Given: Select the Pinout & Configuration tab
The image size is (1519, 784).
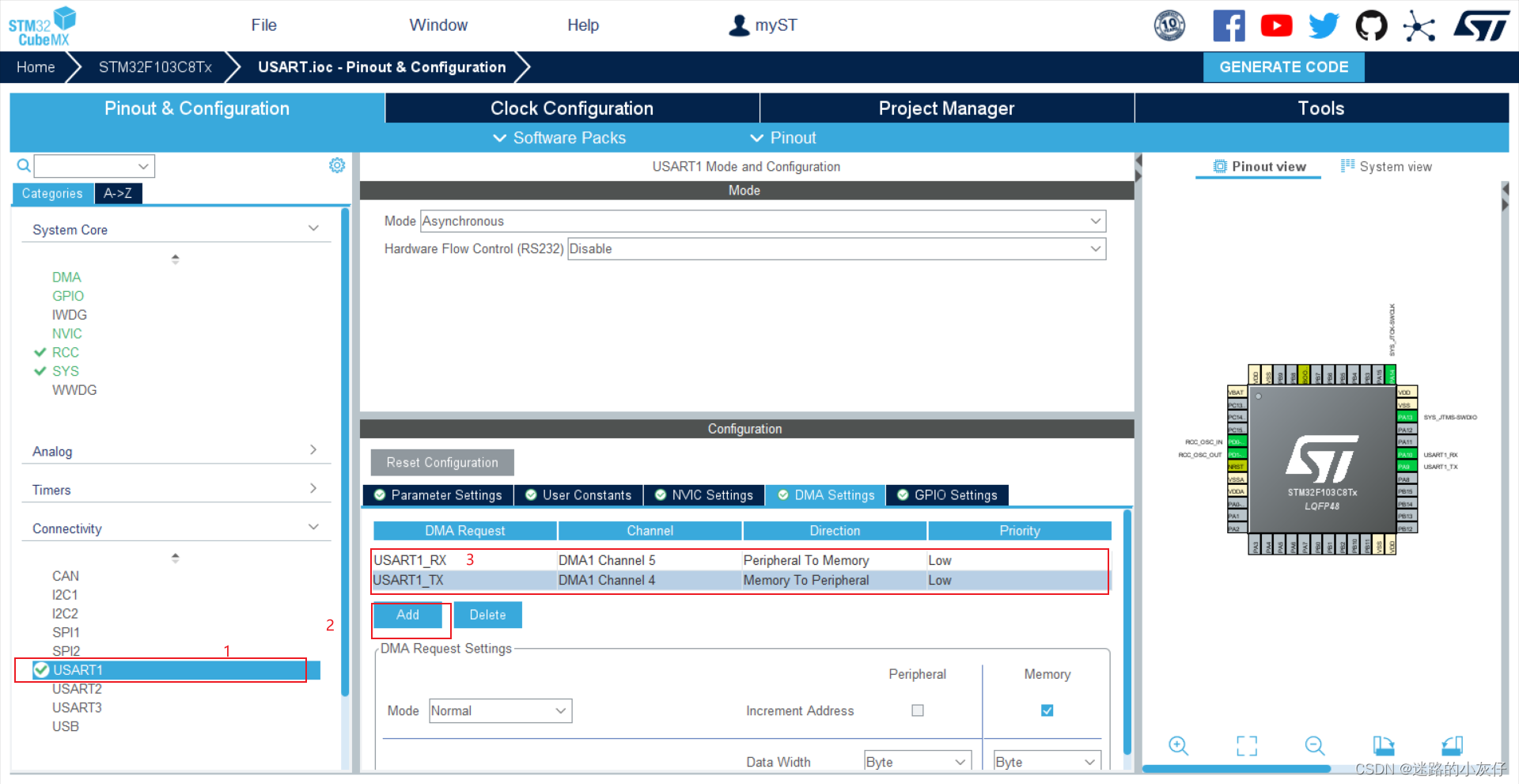Looking at the screenshot, I should tap(197, 108).
